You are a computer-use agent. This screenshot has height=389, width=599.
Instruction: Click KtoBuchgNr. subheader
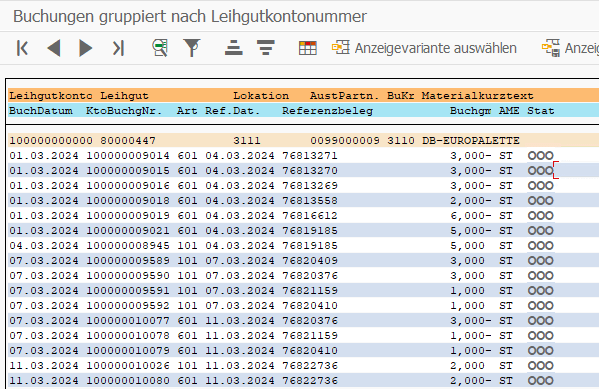click(124, 111)
